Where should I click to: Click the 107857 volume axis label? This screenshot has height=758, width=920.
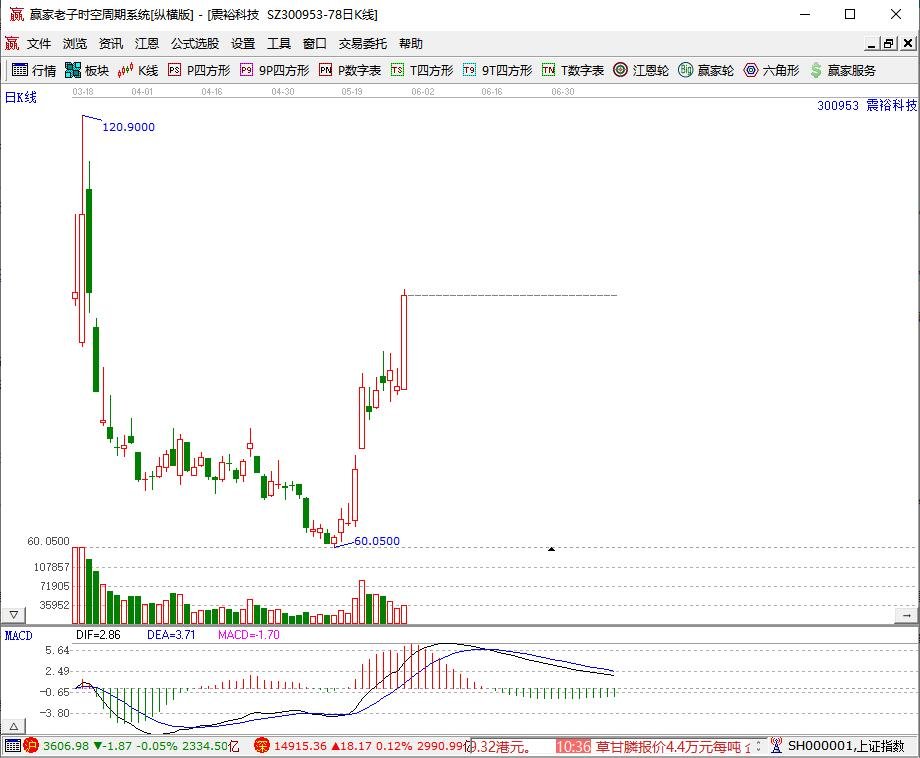pyautogui.click(x=52, y=567)
